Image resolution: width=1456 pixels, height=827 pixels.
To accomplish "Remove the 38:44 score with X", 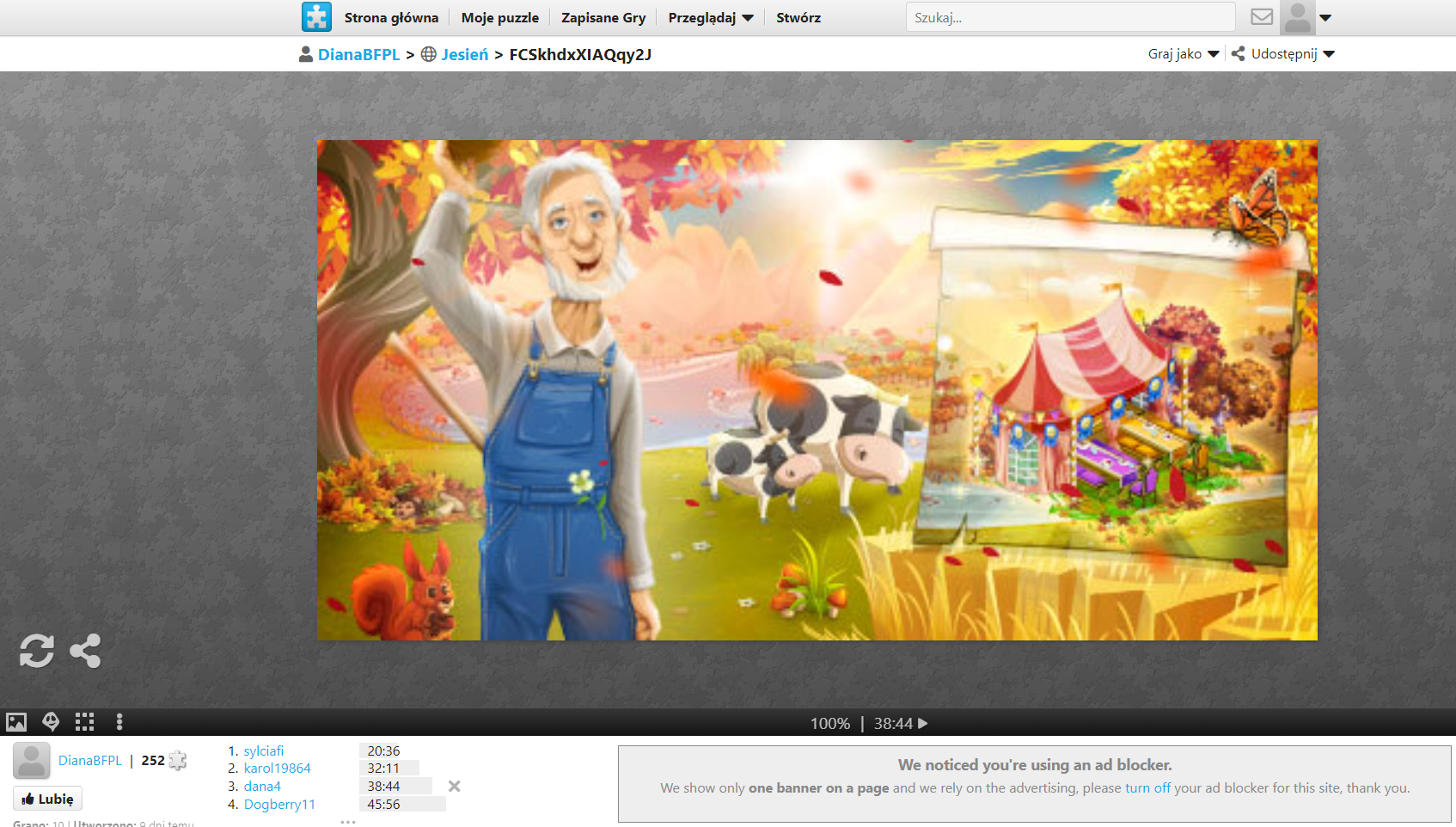I will pos(455,786).
